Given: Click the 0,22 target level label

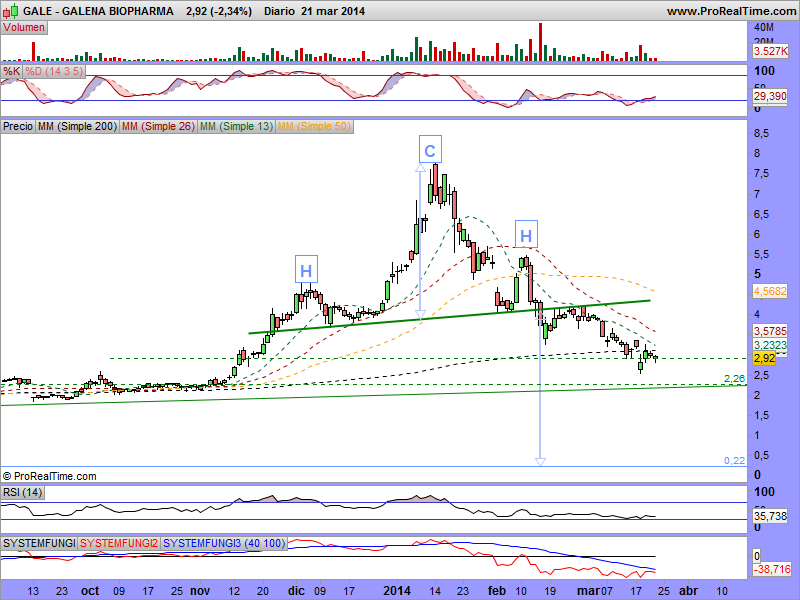Looking at the screenshot, I should 734,461.
